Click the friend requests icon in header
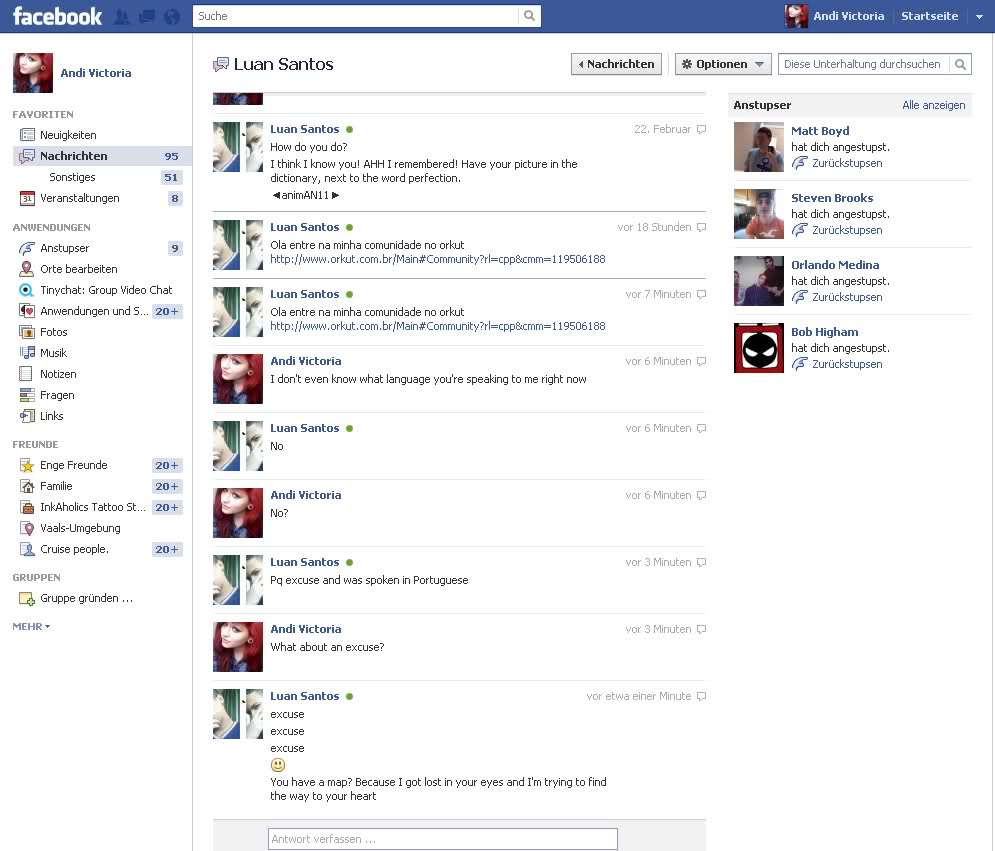Image resolution: width=995 pixels, height=851 pixels. pos(122,17)
